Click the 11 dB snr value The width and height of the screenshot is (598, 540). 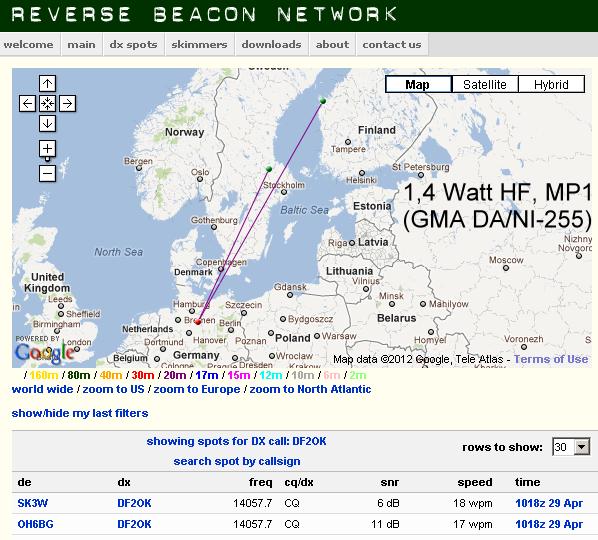point(385,524)
